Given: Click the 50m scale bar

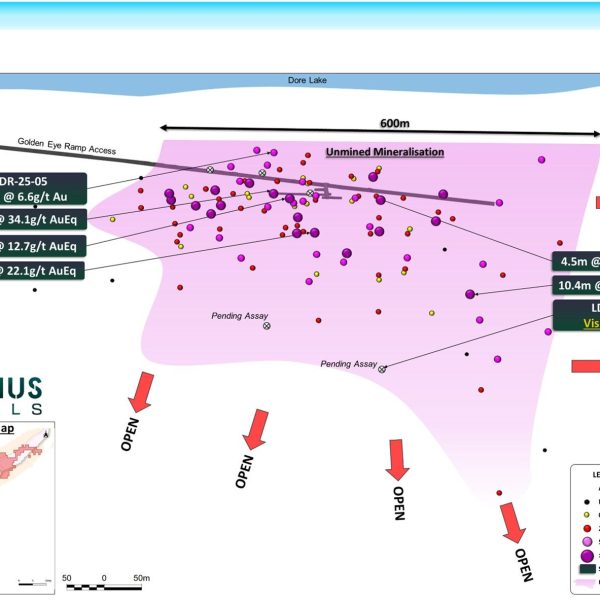Looking at the screenshot, I should (104, 578).
